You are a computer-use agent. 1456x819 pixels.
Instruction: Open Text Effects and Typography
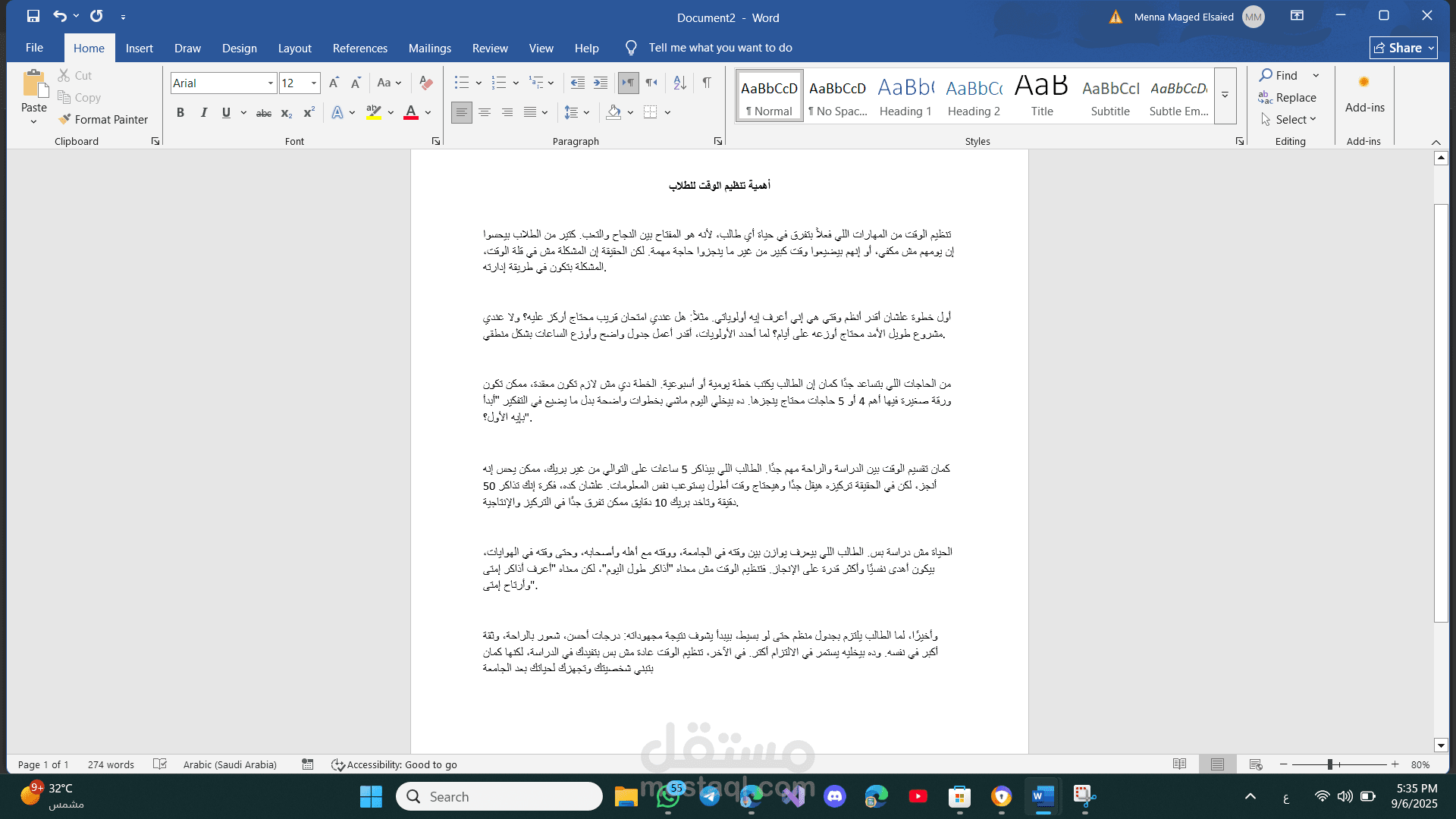pos(337,113)
